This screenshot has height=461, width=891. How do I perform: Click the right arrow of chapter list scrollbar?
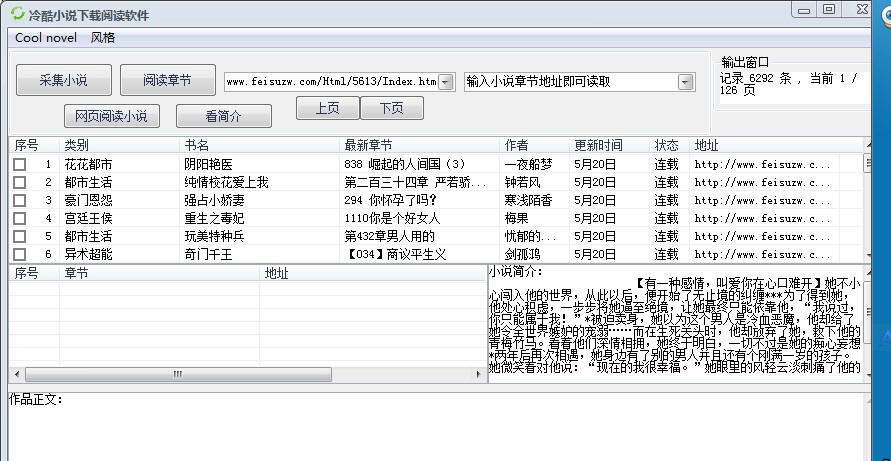click(x=478, y=375)
